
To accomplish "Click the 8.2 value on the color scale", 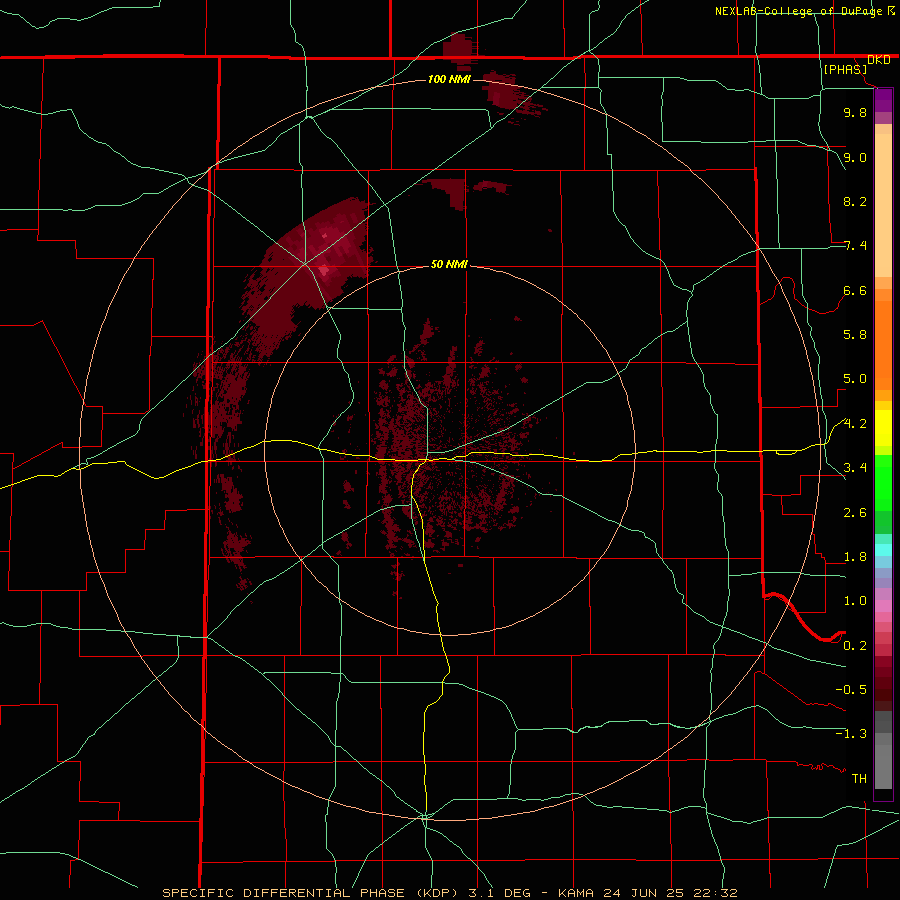I will click(x=855, y=201).
